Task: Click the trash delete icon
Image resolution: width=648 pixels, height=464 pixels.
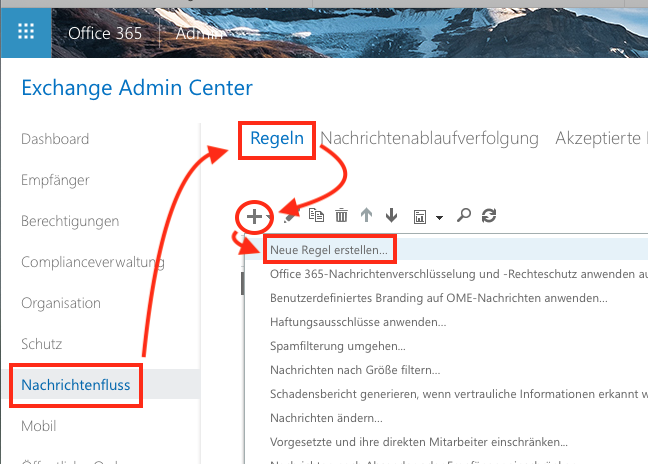Action: 341,216
